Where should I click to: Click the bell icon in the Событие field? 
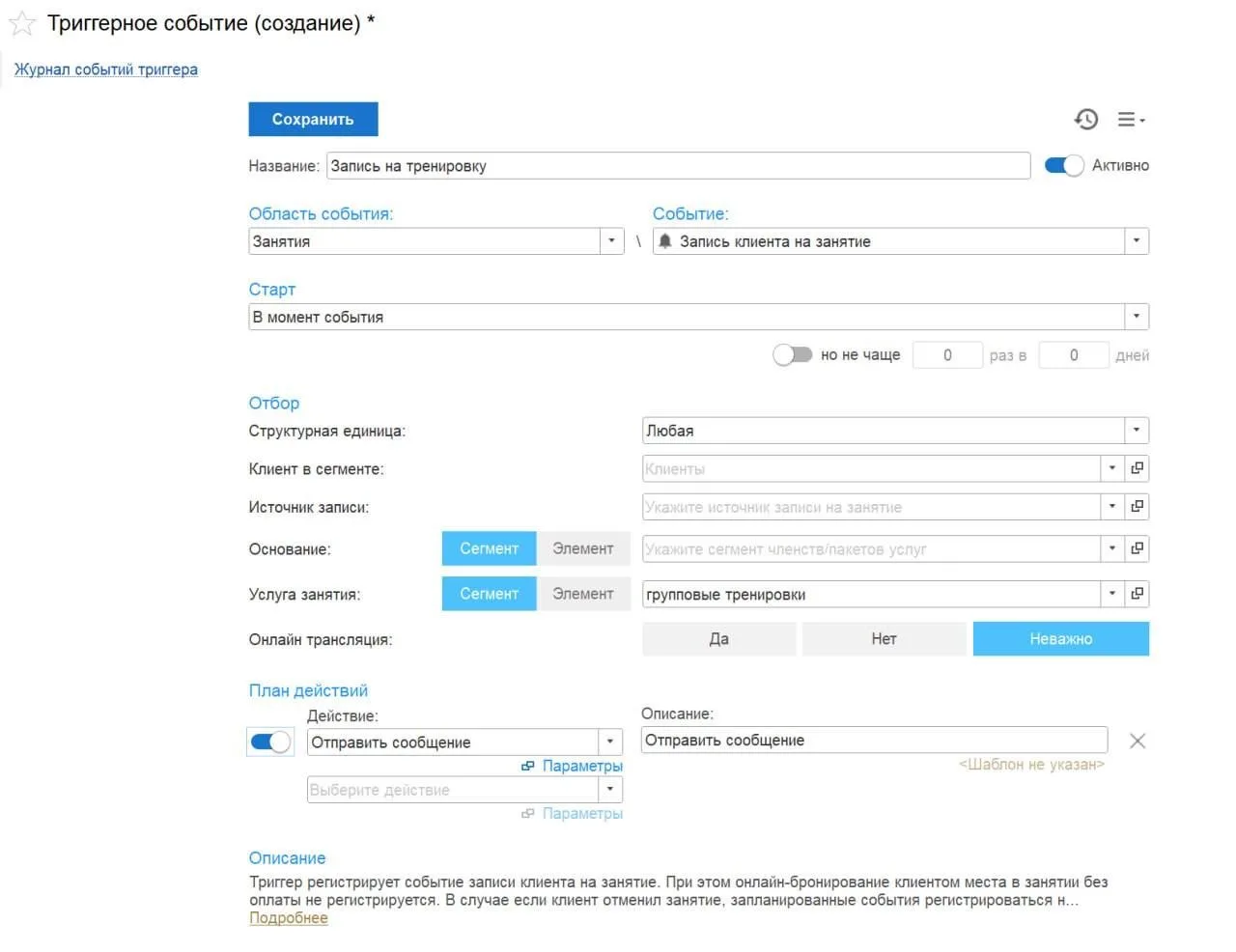tap(665, 241)
